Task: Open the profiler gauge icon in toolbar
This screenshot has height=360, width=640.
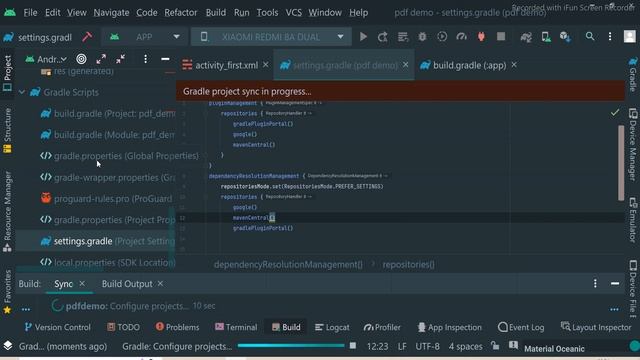Action: coord(462,37)
